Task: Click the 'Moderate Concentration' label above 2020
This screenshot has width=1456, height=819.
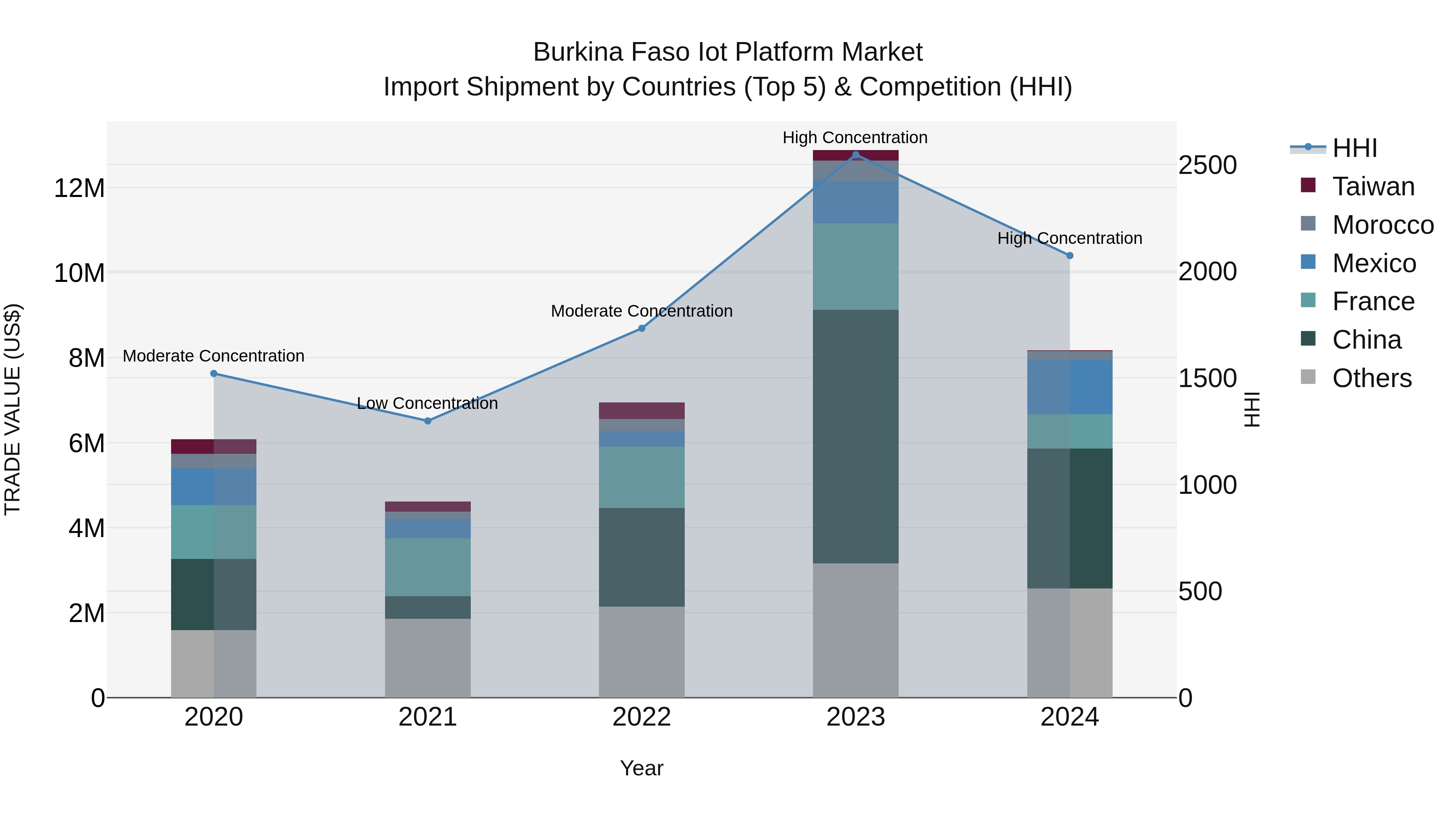Action: coord(214,356)
